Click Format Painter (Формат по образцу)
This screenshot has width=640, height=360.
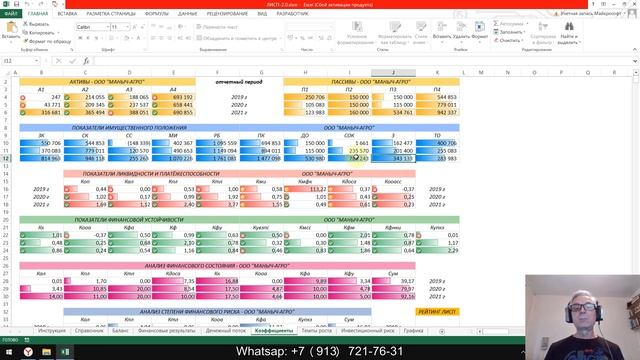tap(47, 41)
